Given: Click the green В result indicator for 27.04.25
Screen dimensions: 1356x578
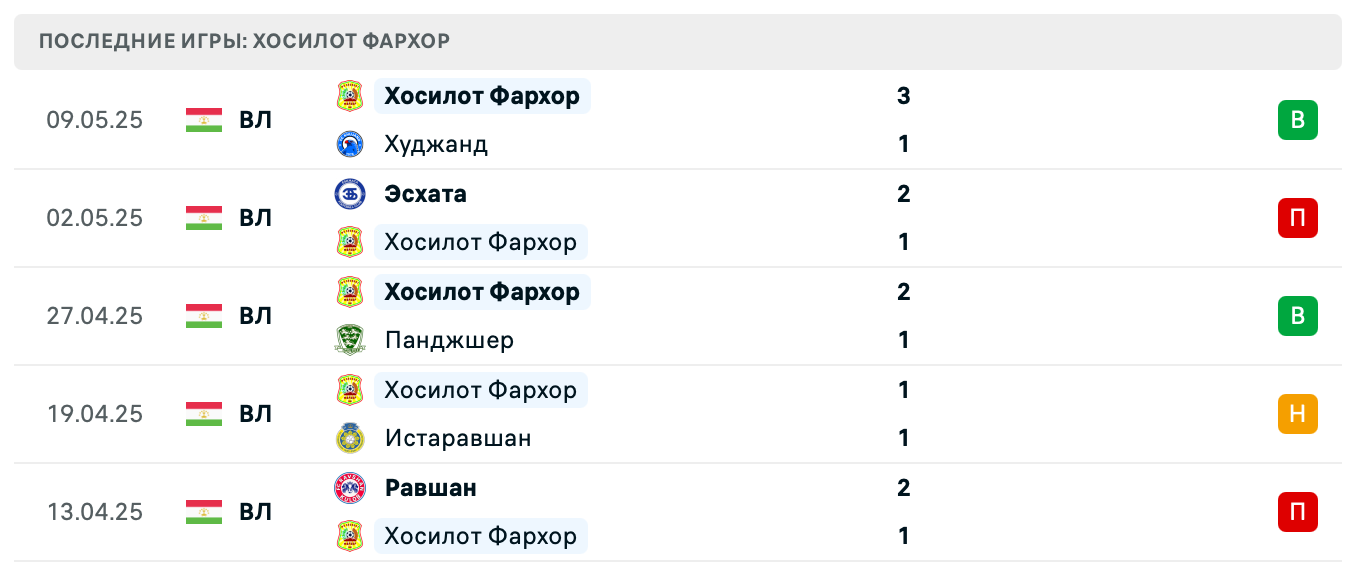Looking at the screenshot, I should (x=1299, y=316).
